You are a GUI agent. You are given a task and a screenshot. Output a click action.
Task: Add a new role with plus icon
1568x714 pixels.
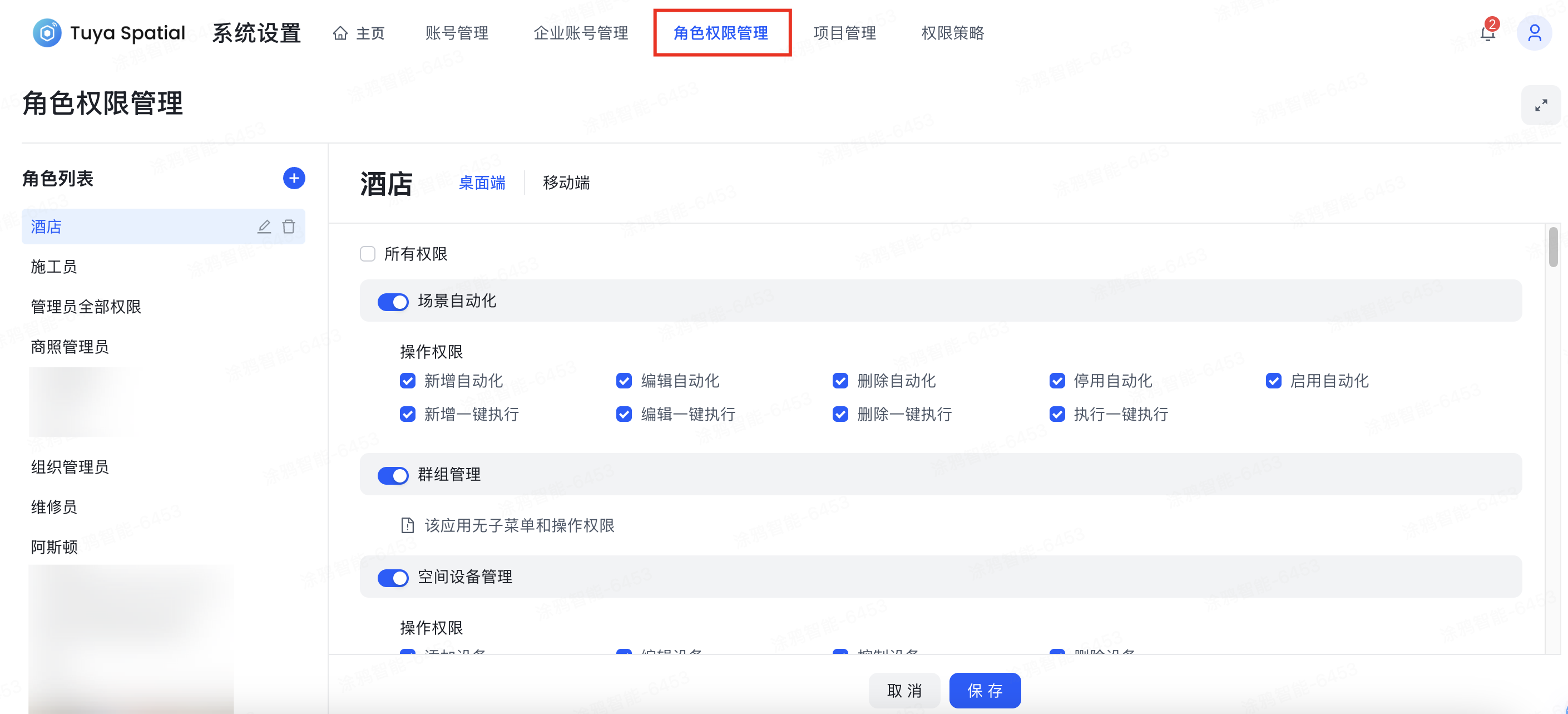(x=293, y=178)
